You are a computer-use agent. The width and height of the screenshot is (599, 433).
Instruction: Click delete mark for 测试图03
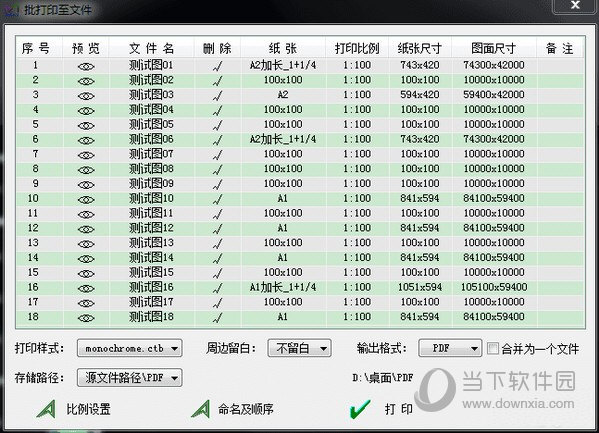(217, 96)
